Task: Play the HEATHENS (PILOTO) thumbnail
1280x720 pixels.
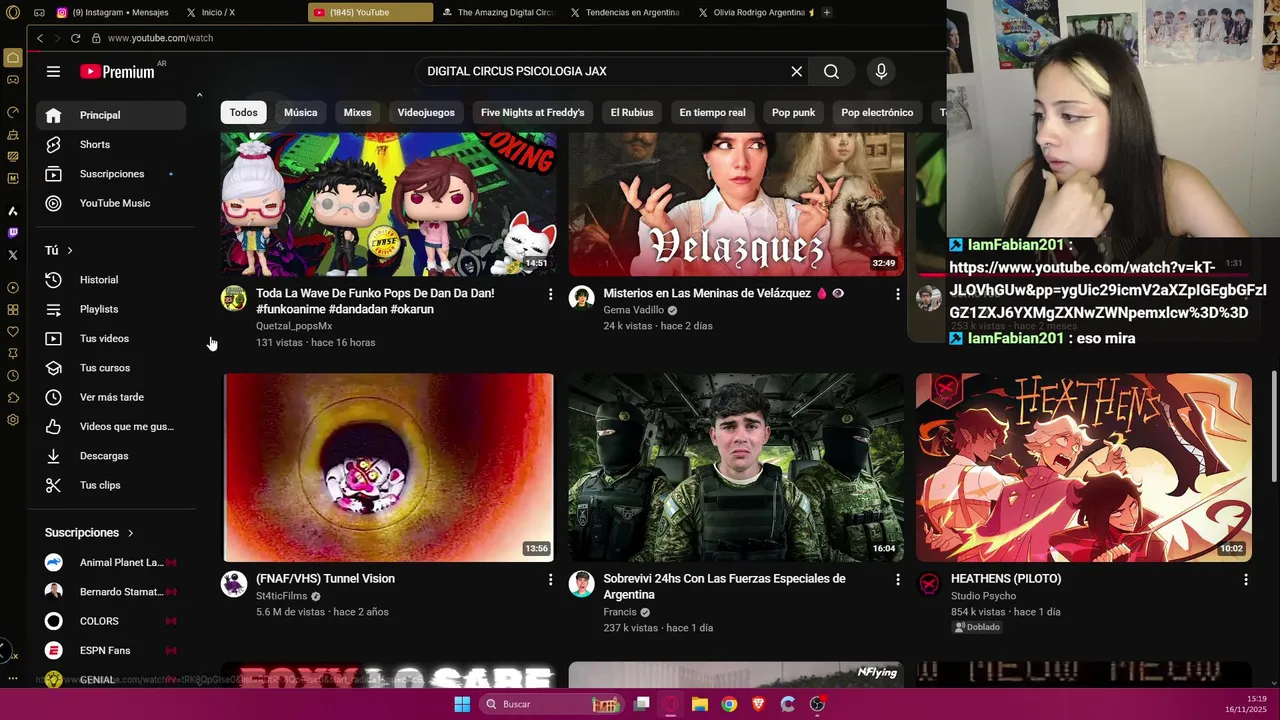Action: (1083, 467)
